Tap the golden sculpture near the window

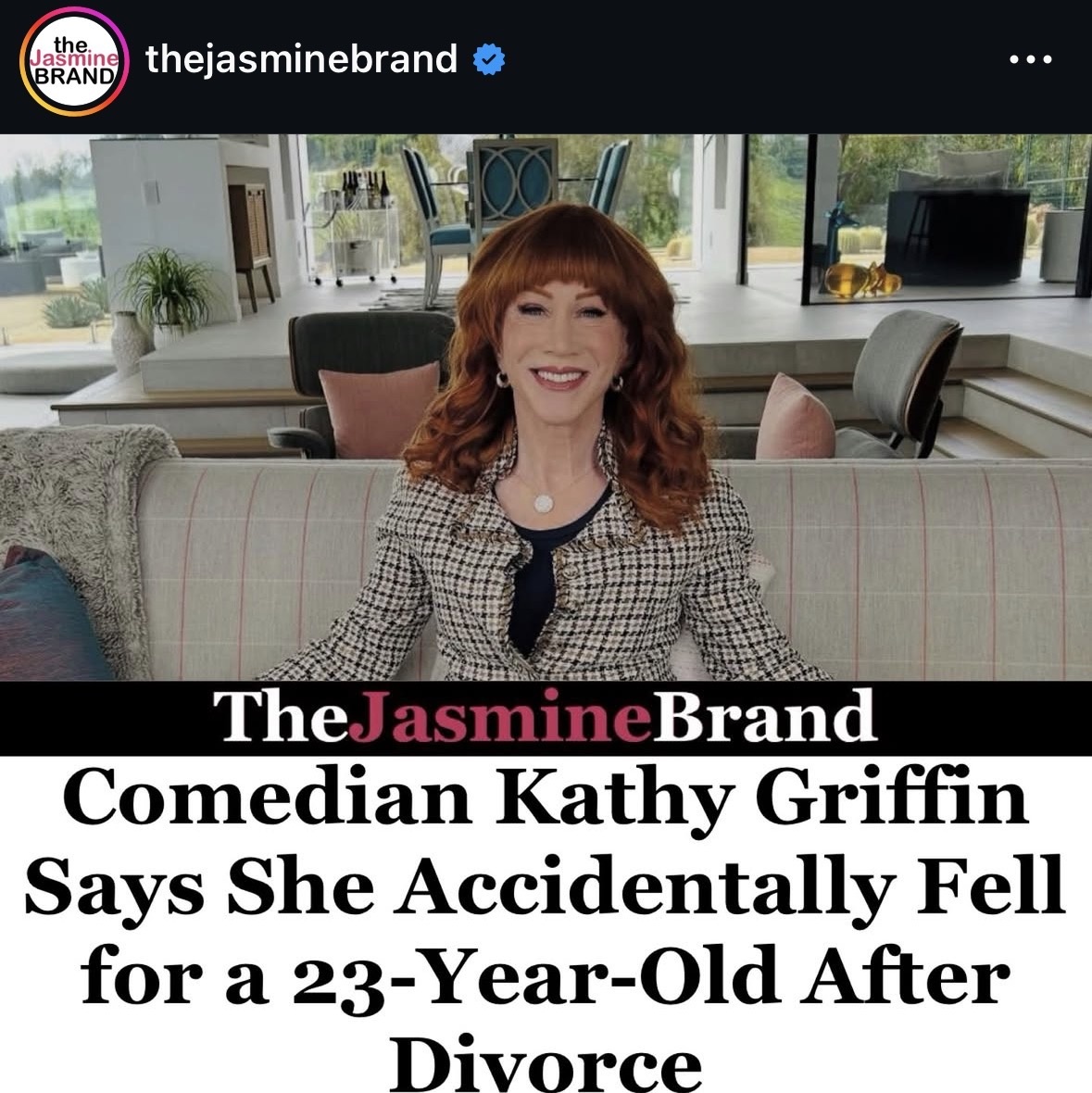862,280
